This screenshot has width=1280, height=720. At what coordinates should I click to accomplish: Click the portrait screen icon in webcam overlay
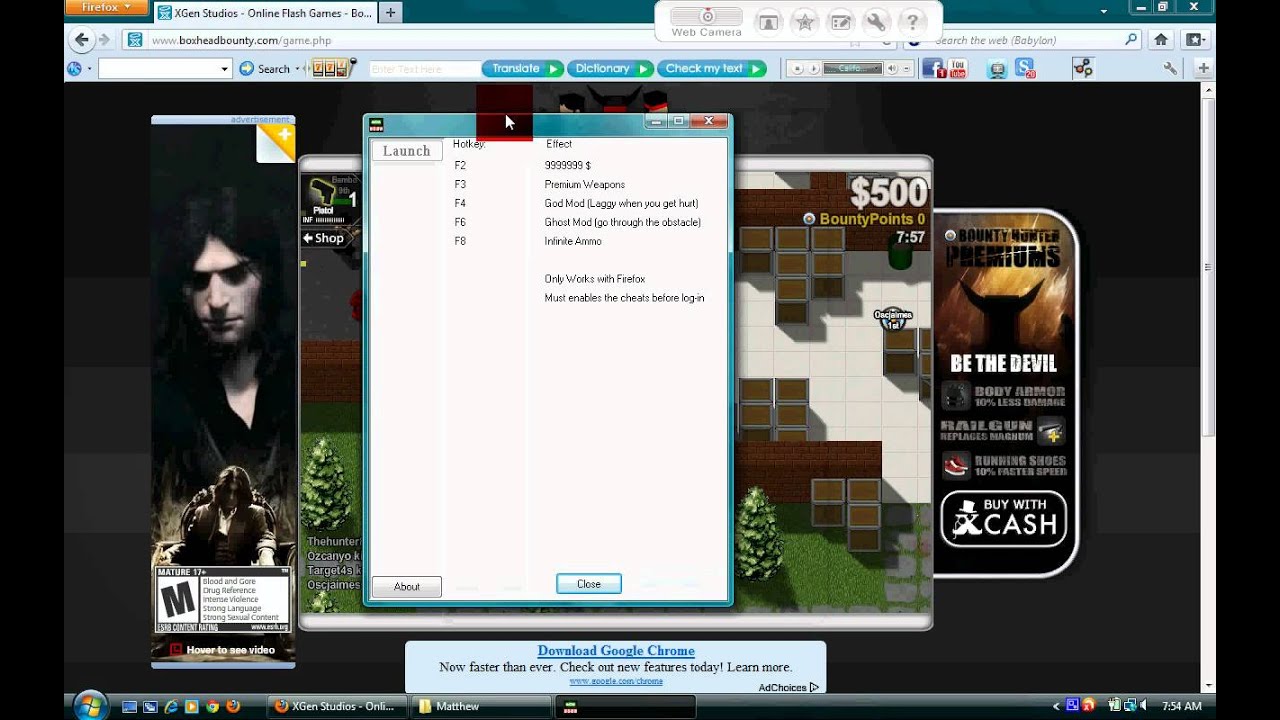[767, 22]
